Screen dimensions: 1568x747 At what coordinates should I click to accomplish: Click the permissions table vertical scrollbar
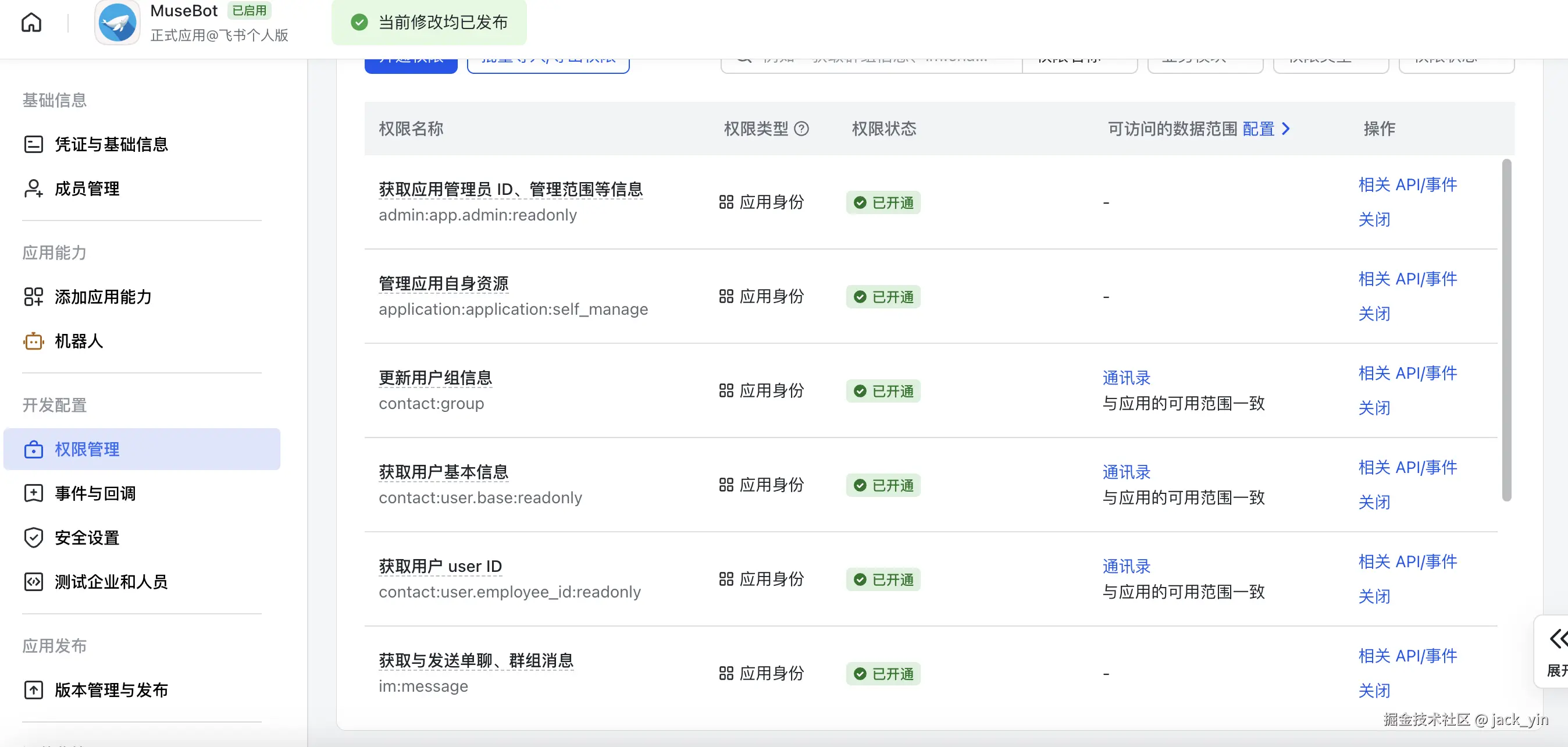[1506, 329]
